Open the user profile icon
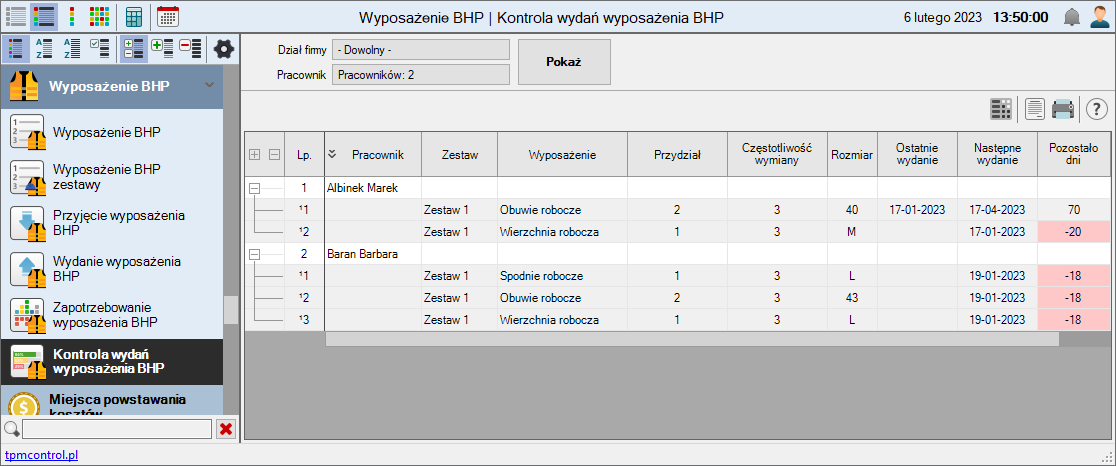 pyautogui.click(x=1099, y=17)
